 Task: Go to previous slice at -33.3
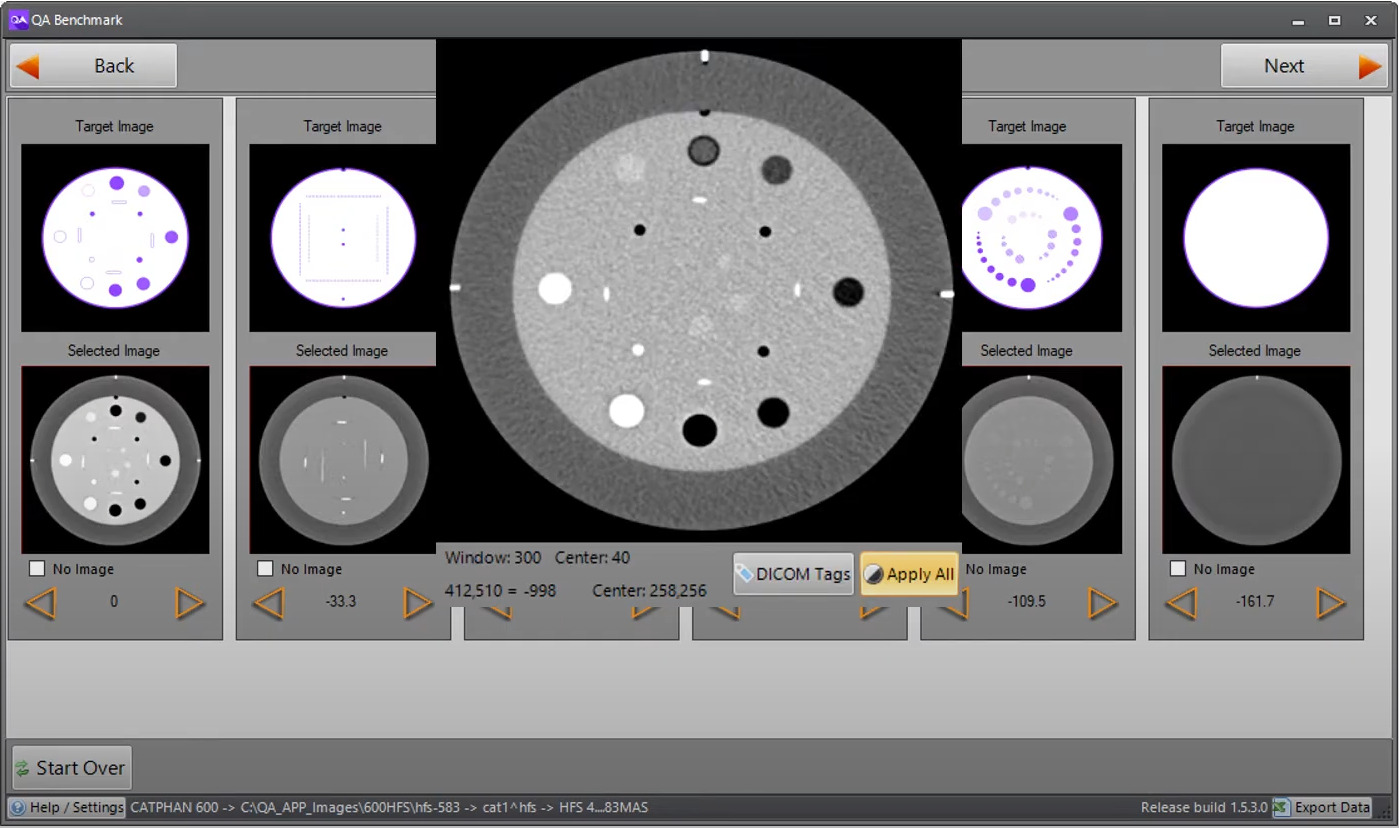pyautogui.click(x=268, y=603)
